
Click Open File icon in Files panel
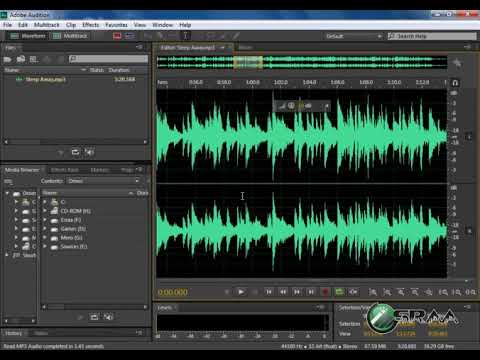(7, 59)
